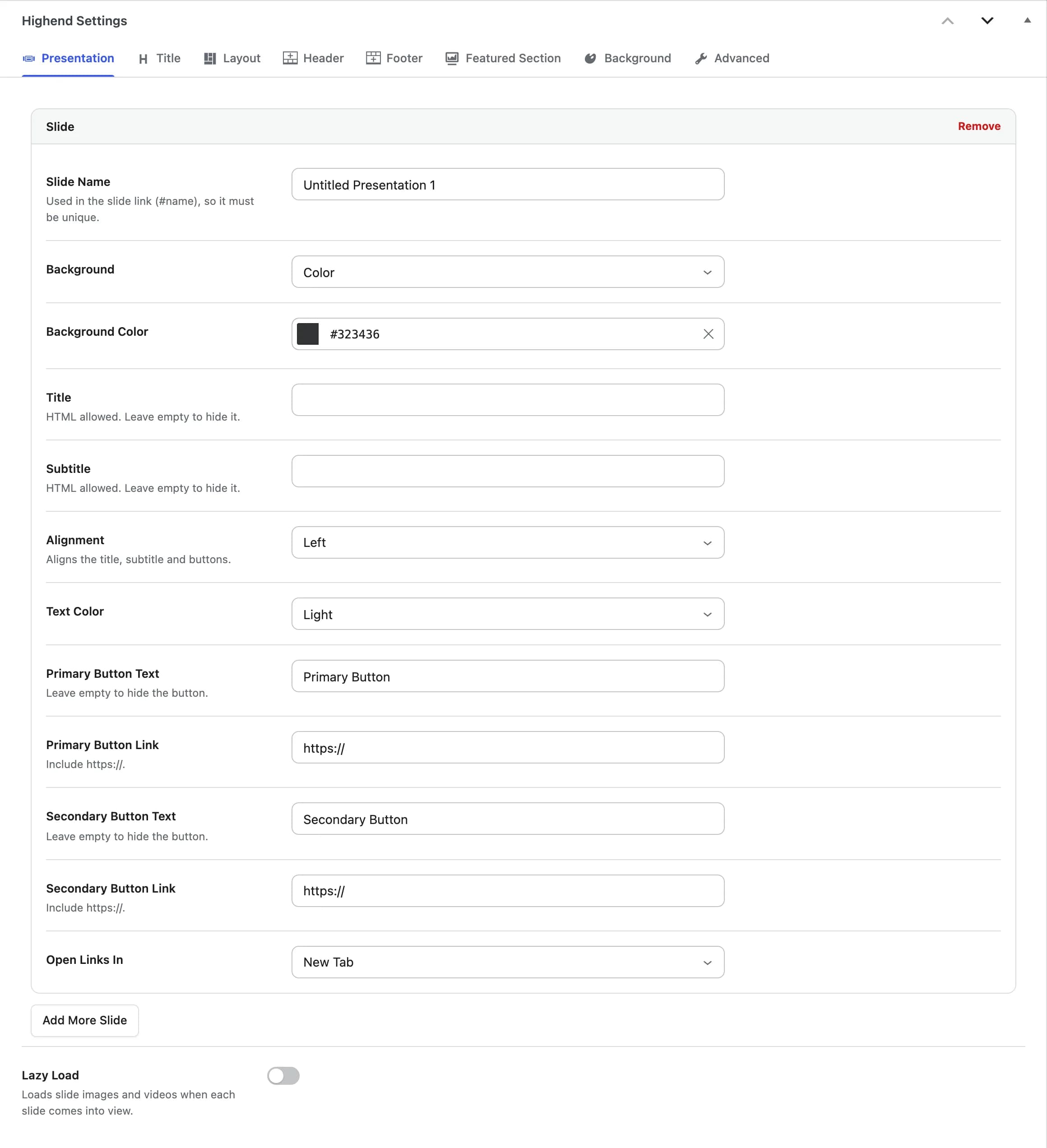Enable the Lazy Load switch
The width and height of the screenshot is (1047, 1148).
283,1076
